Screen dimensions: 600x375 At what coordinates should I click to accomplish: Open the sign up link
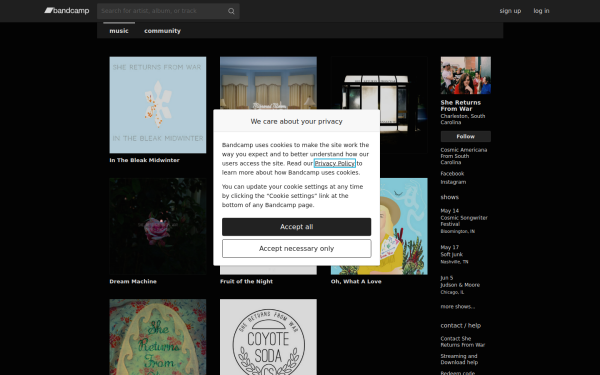510,11
